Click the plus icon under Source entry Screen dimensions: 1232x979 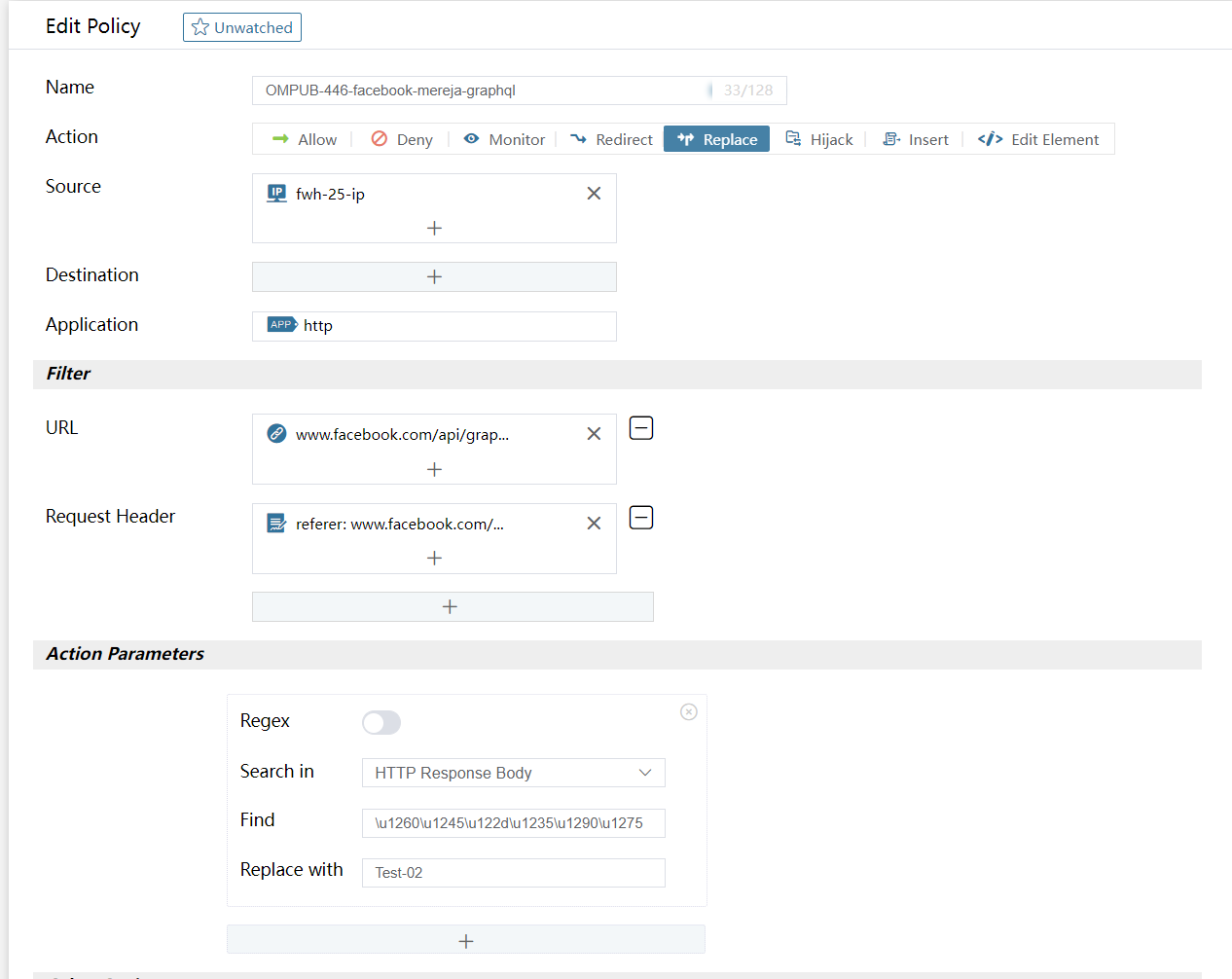(434, 228)
